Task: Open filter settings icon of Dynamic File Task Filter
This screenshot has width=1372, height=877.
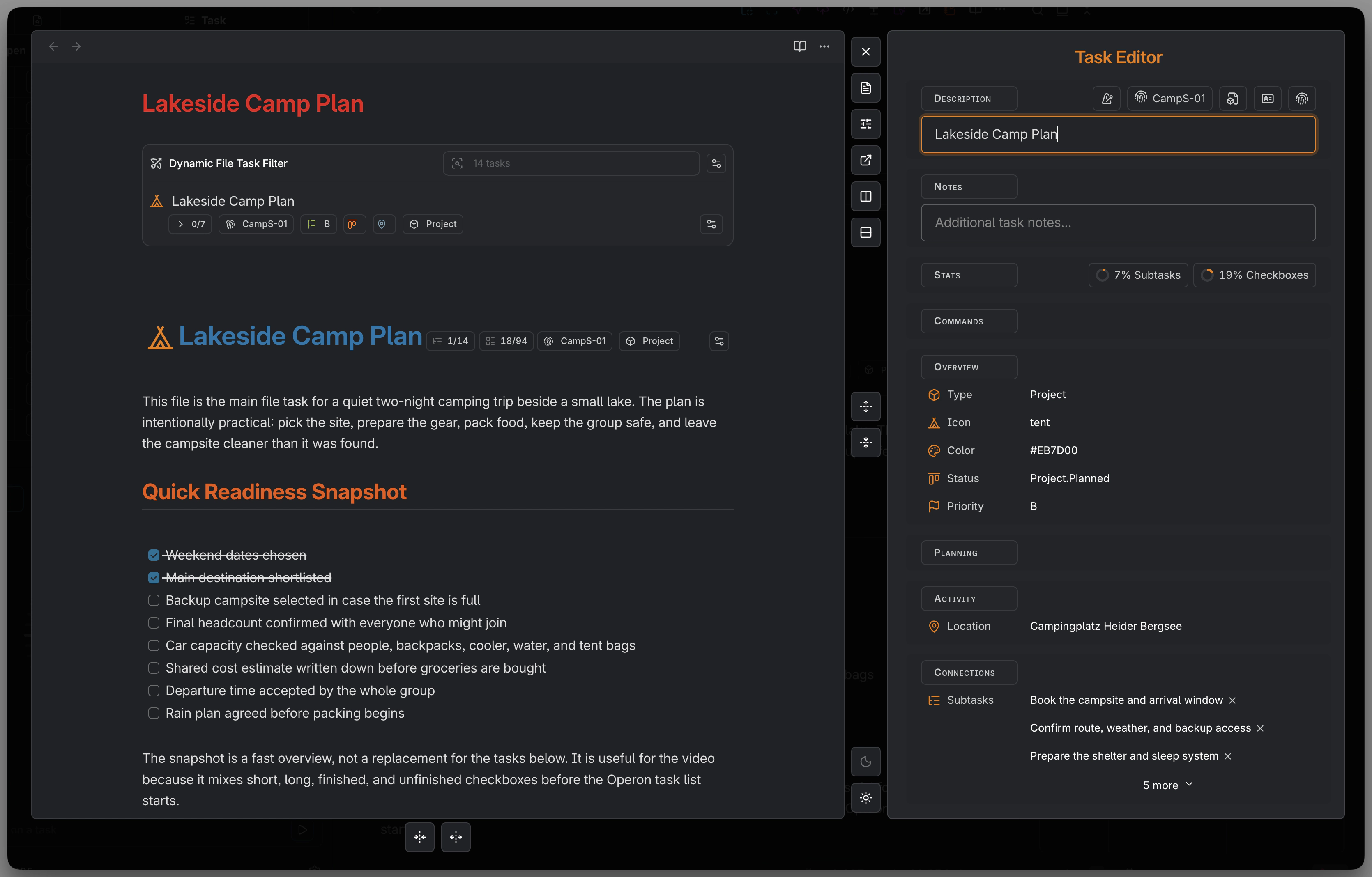Action: click(716, 163)
